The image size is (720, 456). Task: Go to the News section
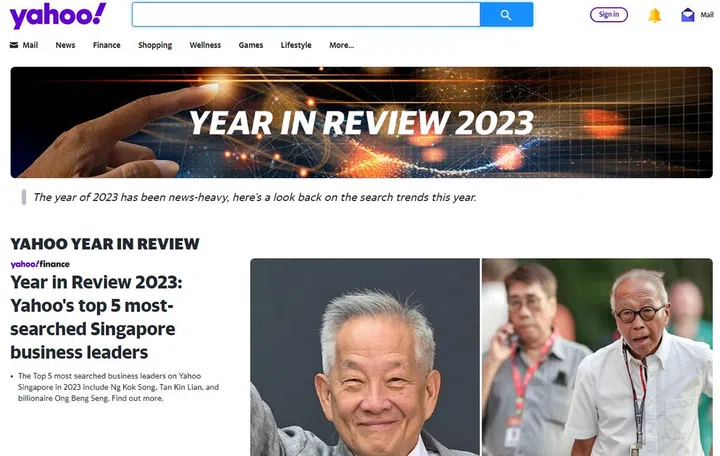65,45
